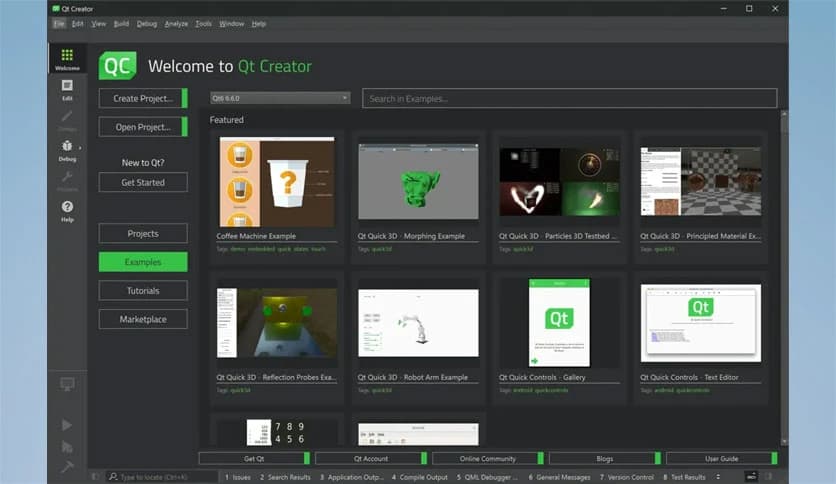Open output panes selector arrows
The height and width of the screenshot is (484, 836).
tap(718, 477)
